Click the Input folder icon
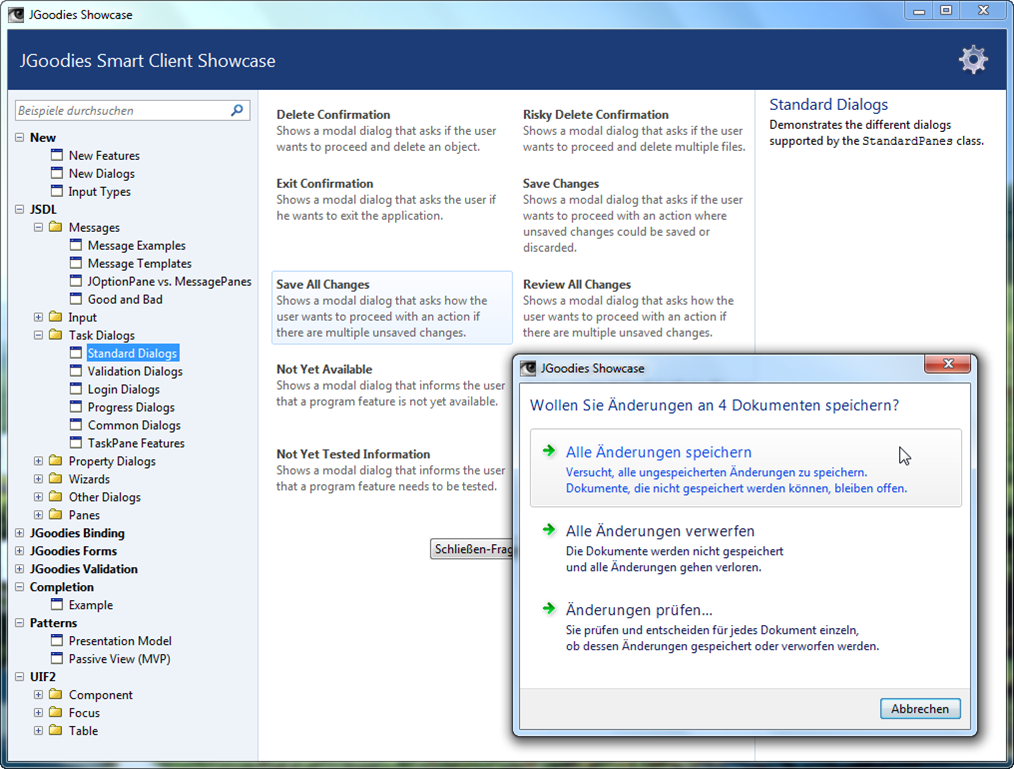 [x=56, y=317]
